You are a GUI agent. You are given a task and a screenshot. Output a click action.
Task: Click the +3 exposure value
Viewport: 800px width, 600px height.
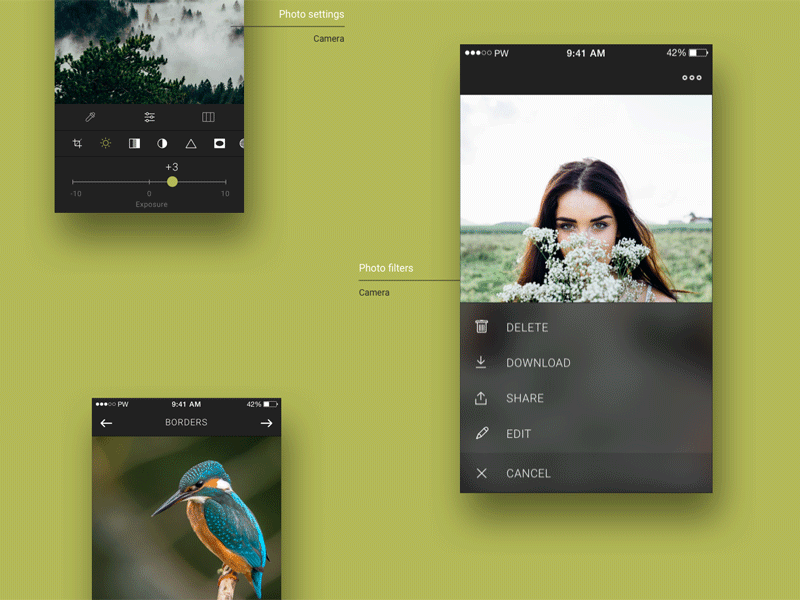coord(172,167)
